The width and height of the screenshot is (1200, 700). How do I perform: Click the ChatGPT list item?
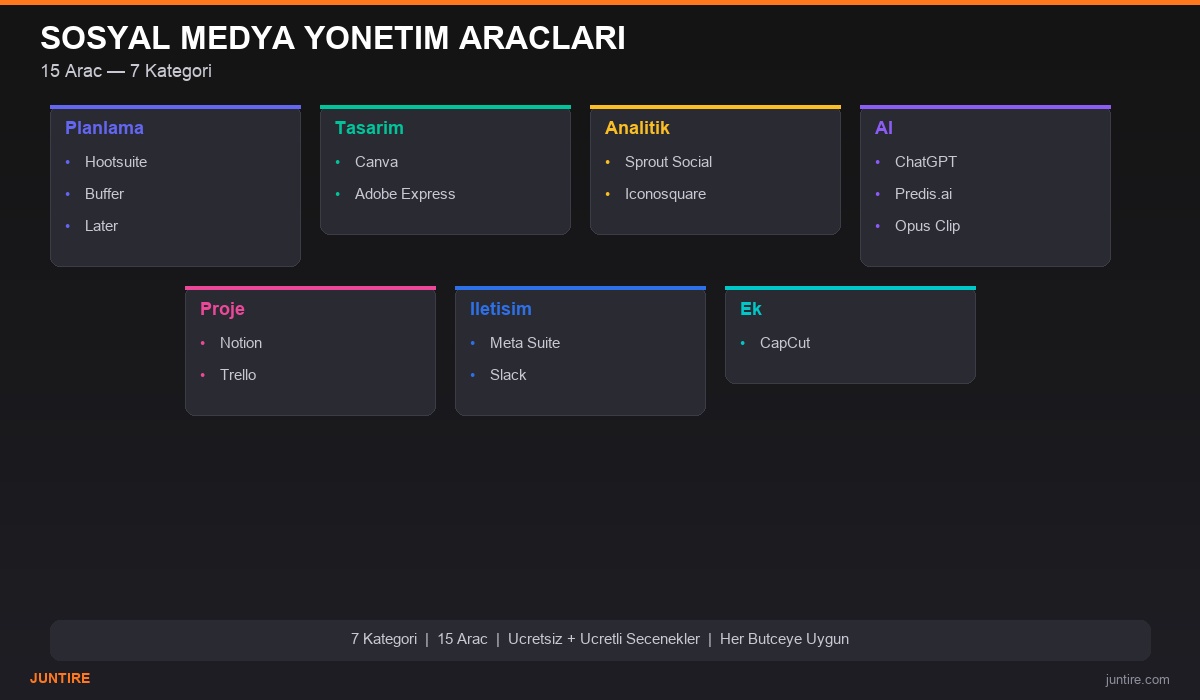(926, 162)
